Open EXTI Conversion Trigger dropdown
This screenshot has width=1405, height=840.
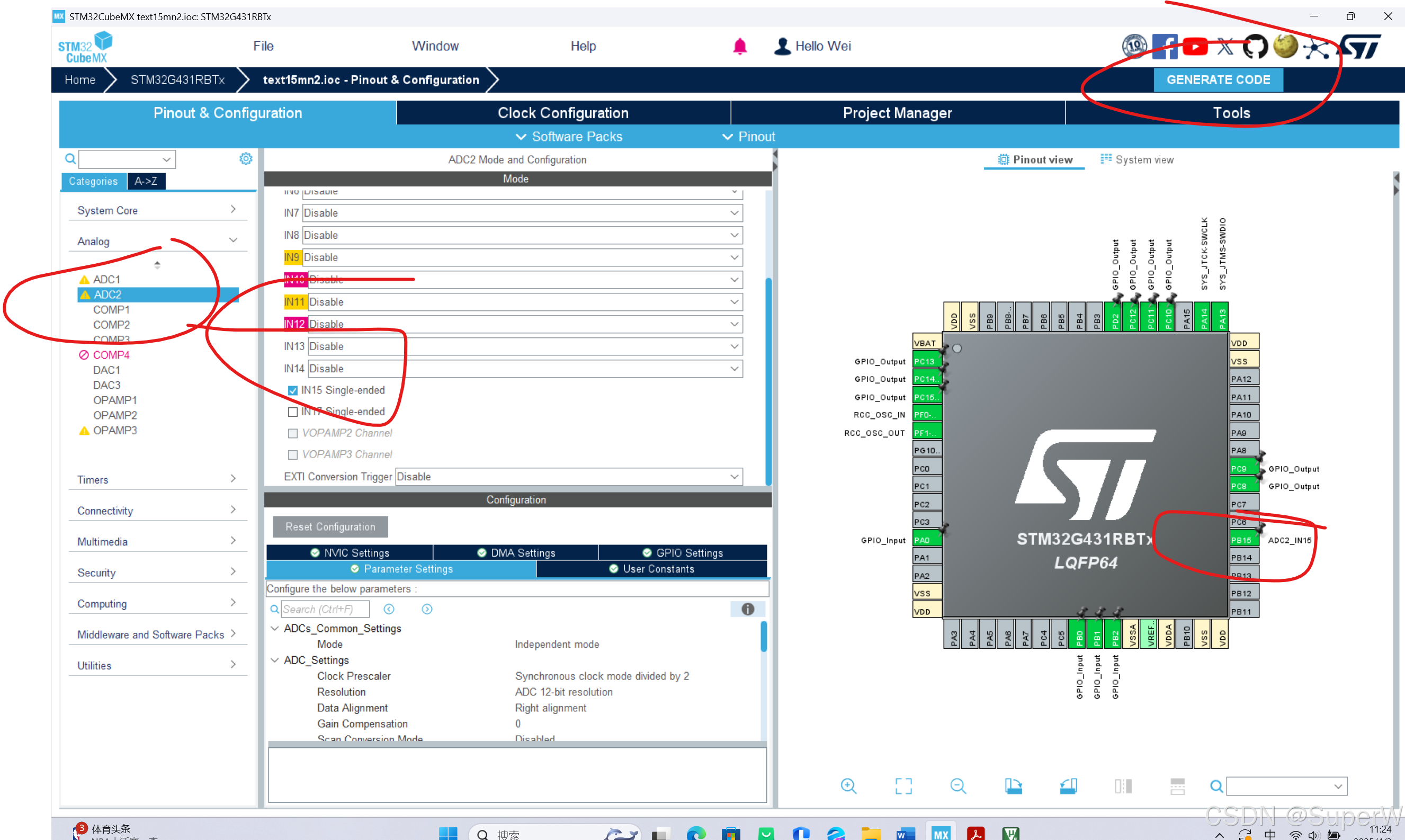pyautogui.click(x=734, y=477)
